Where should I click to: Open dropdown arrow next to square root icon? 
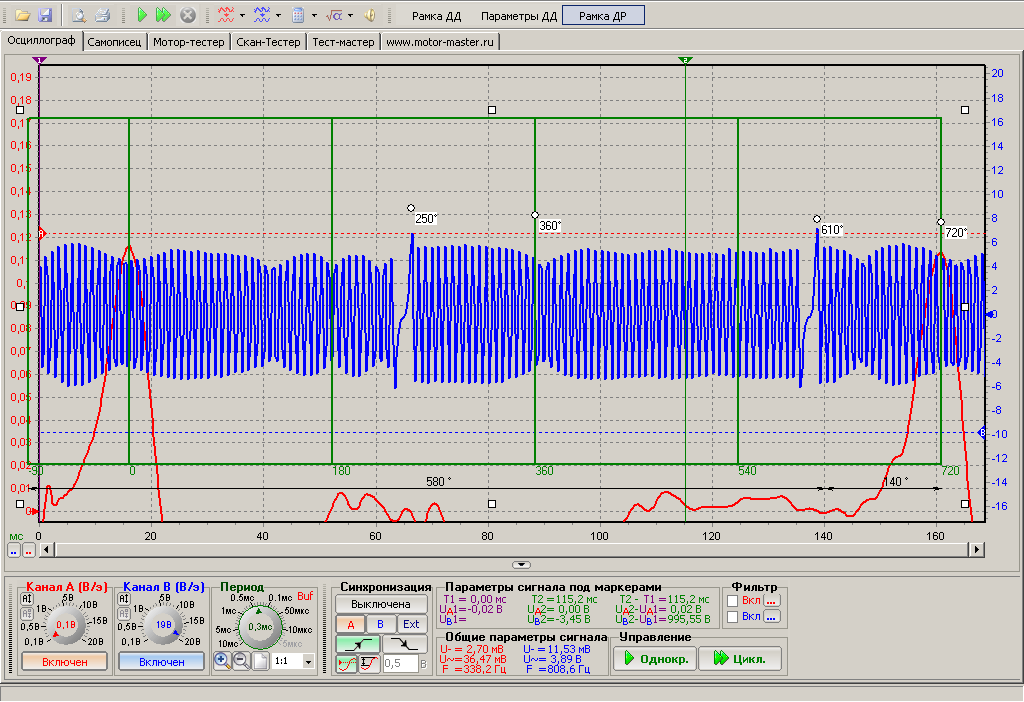point(351,16)
